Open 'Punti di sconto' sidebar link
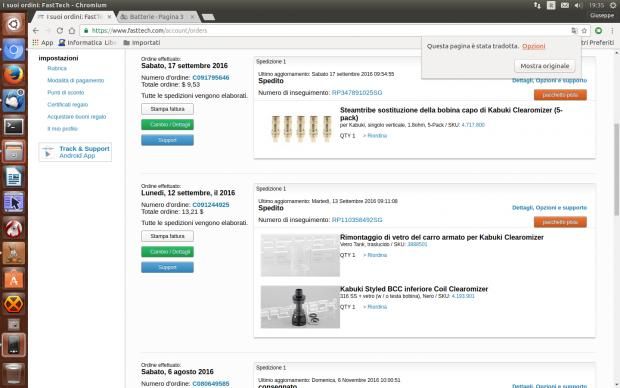The height and width of the screenshot is (388, 620). 66,93
